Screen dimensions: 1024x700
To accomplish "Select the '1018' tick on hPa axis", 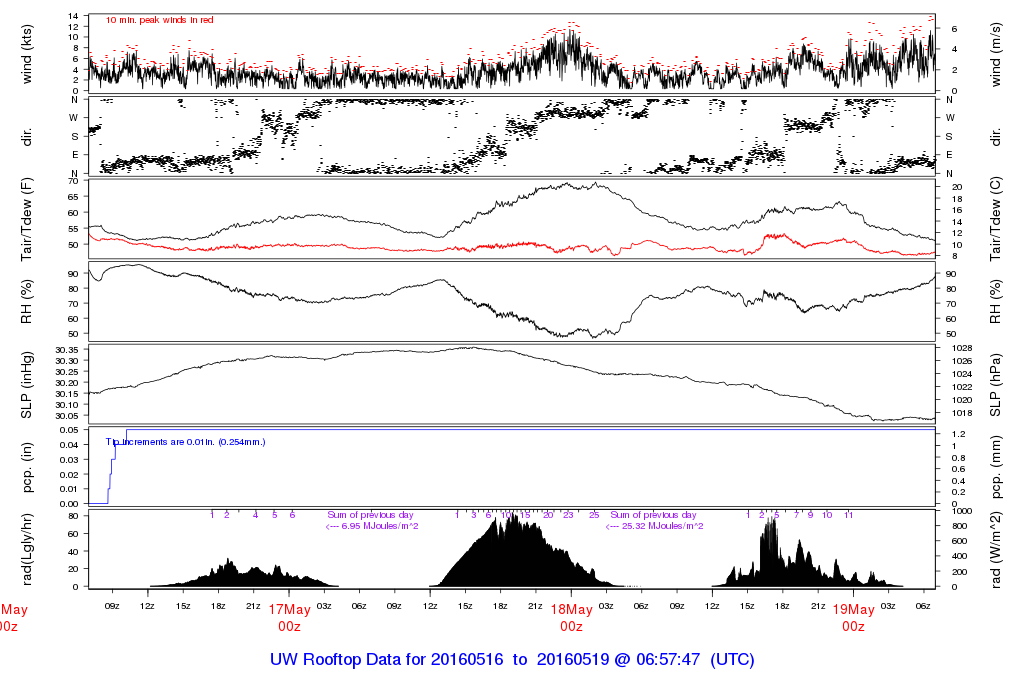I will coord(963,413).
